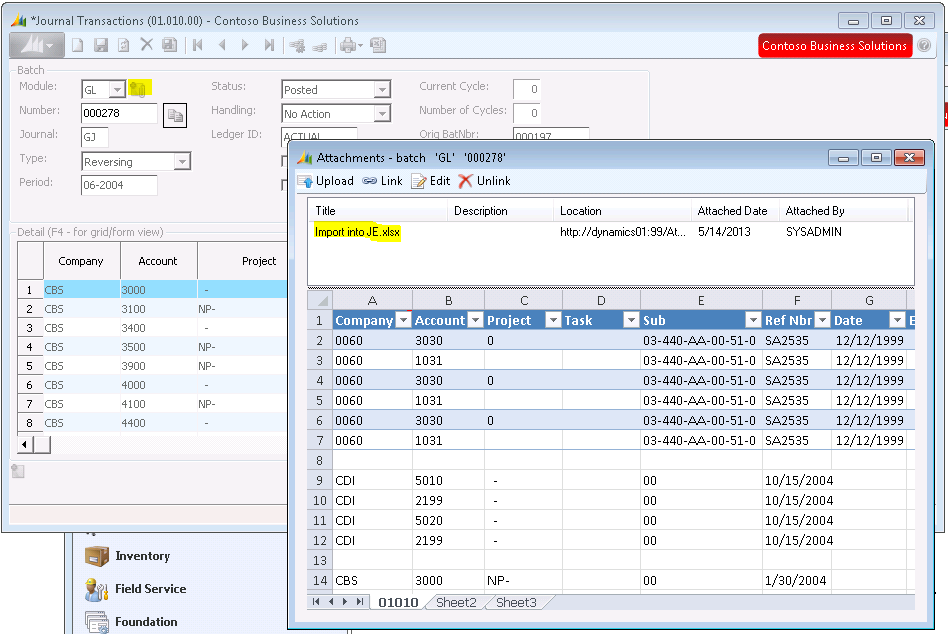Click next sheet tab navigation arrow

[x=345, y=601]
